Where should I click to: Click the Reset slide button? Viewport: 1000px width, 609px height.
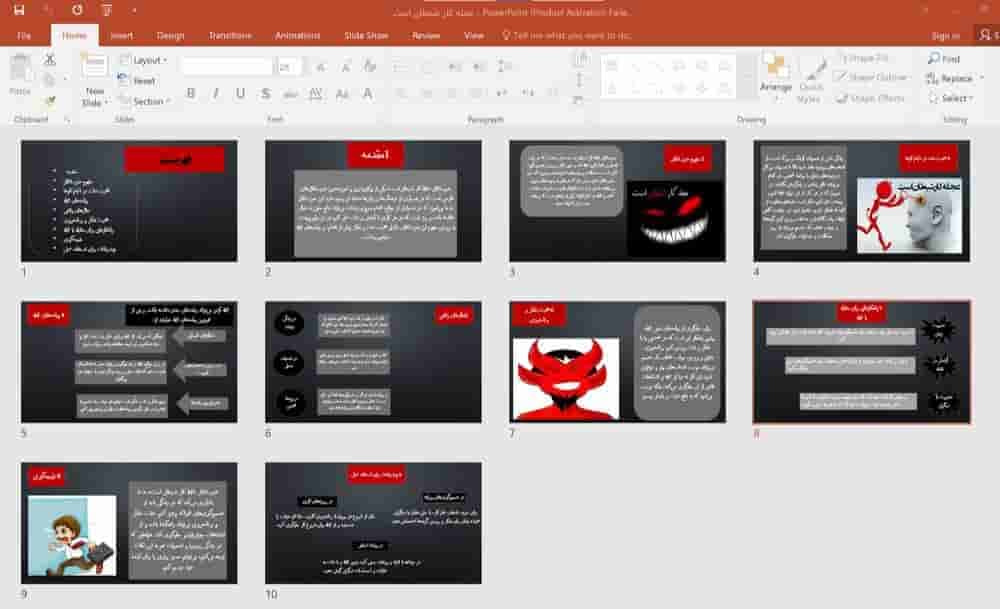tap(138, 81)
